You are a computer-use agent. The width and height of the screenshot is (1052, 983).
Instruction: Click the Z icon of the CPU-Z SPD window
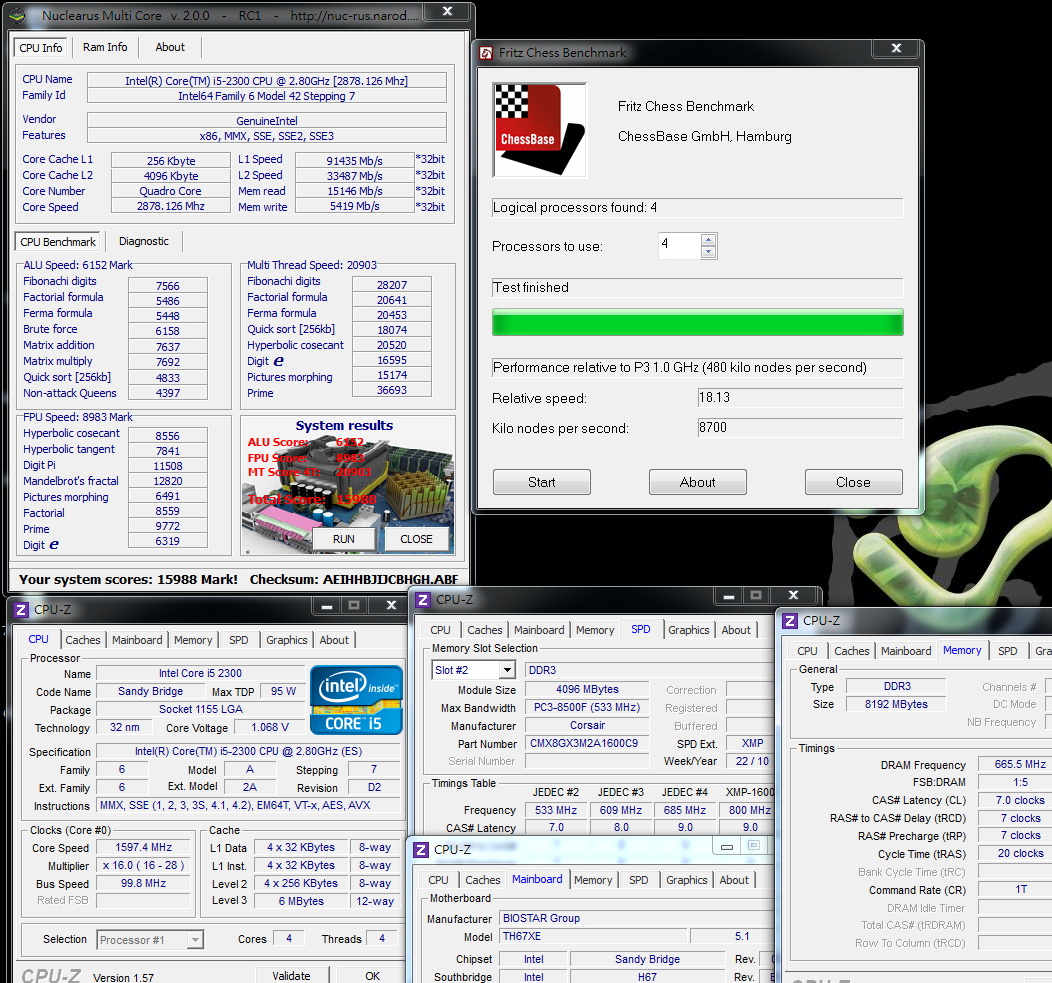(423, 599)
